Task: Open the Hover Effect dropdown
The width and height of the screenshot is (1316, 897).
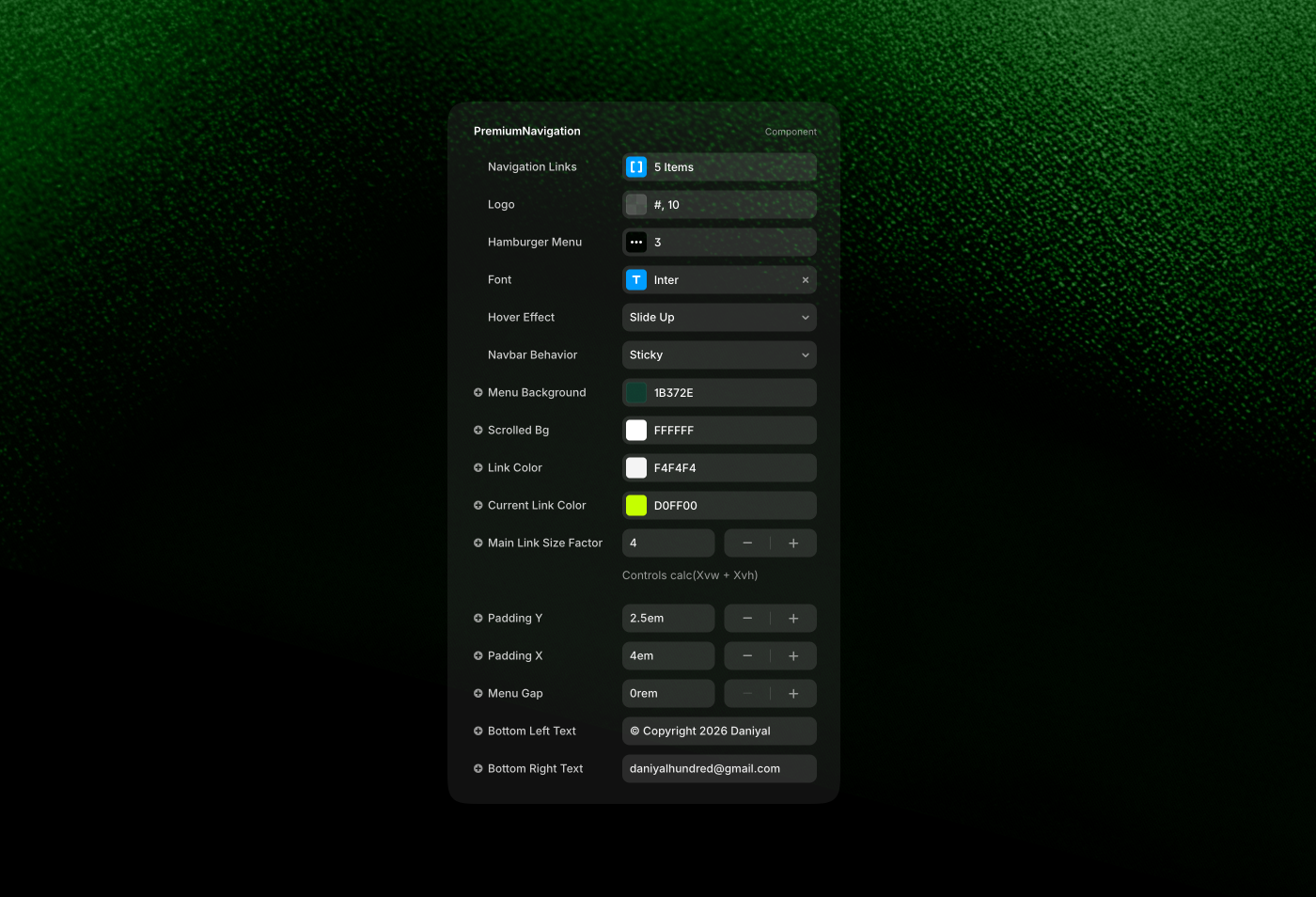Action: point(719,318)
